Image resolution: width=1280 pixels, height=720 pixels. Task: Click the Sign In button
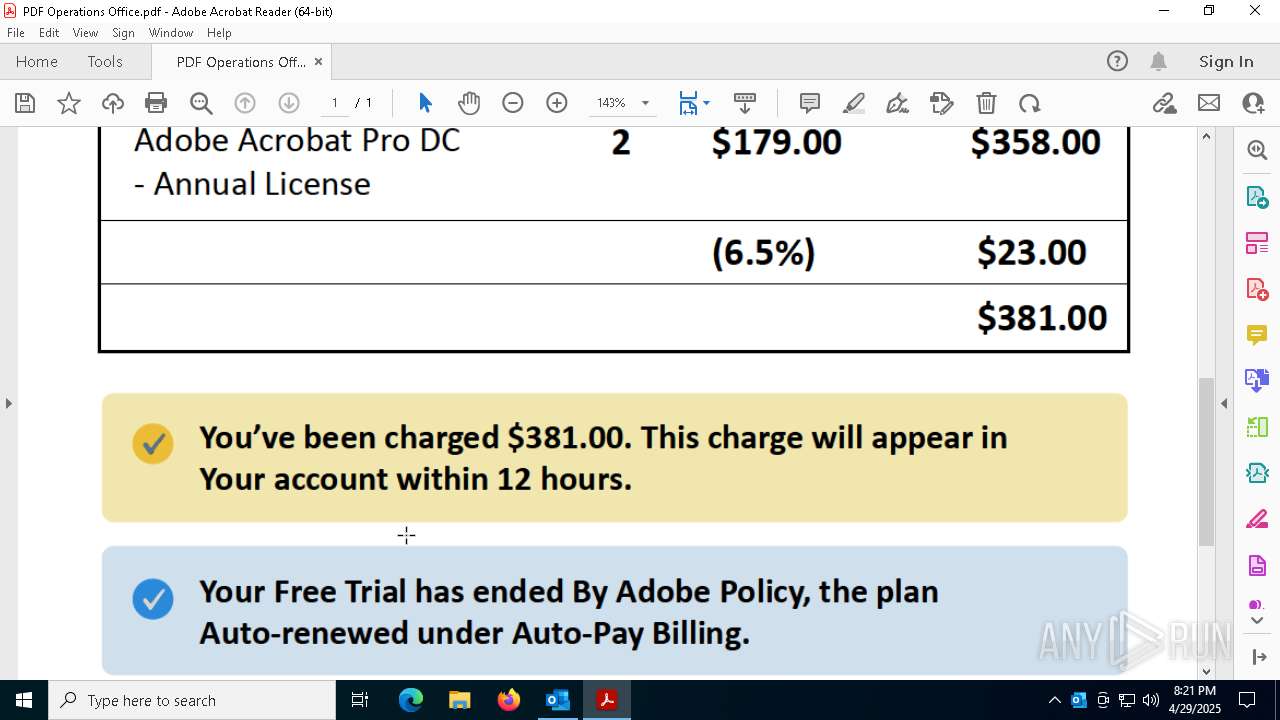(1226, 62)
